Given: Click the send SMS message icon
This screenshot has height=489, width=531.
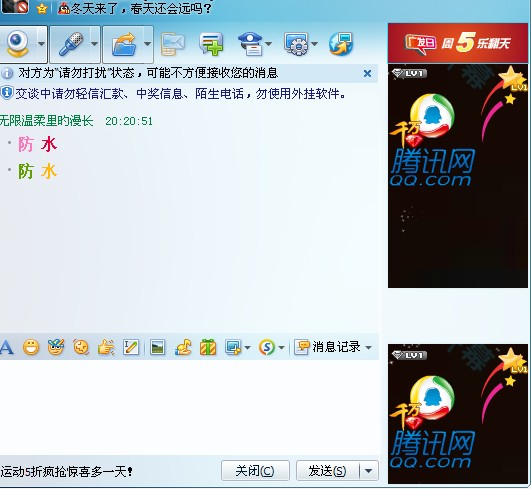Looking at the screenshot, I should click(x=173, y=44).
